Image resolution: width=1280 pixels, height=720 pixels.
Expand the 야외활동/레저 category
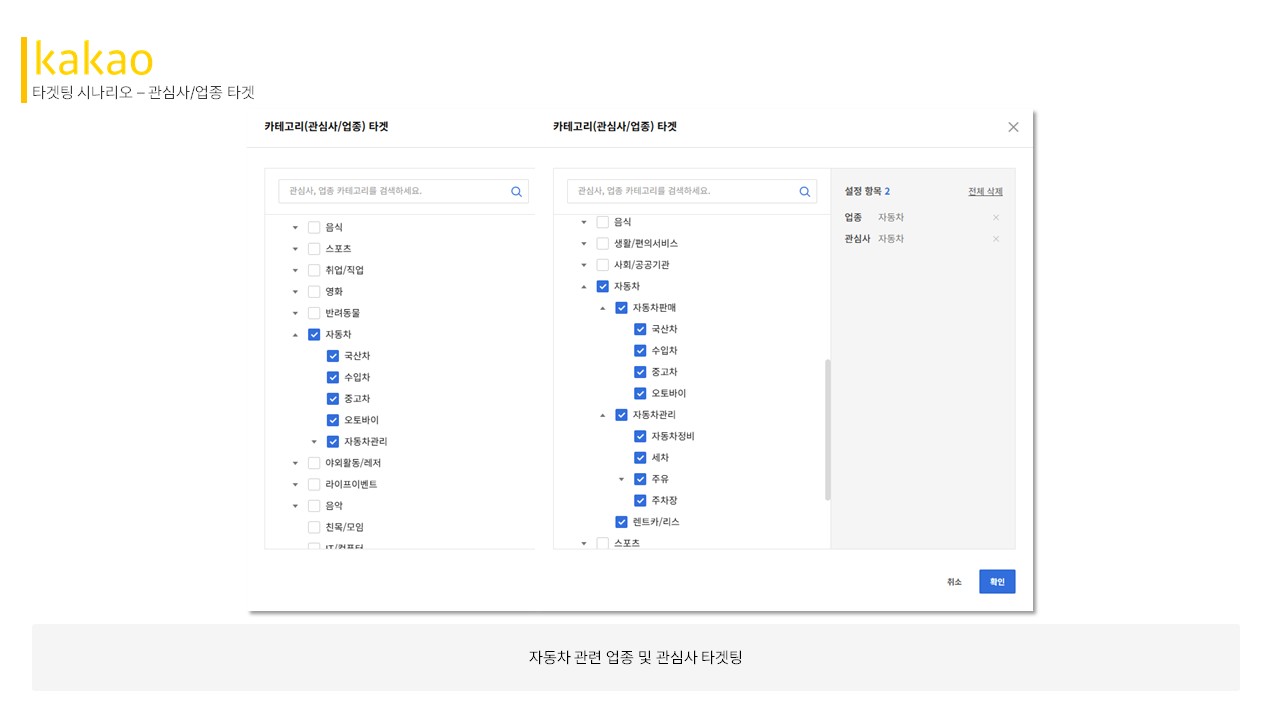tap(295, 463)
